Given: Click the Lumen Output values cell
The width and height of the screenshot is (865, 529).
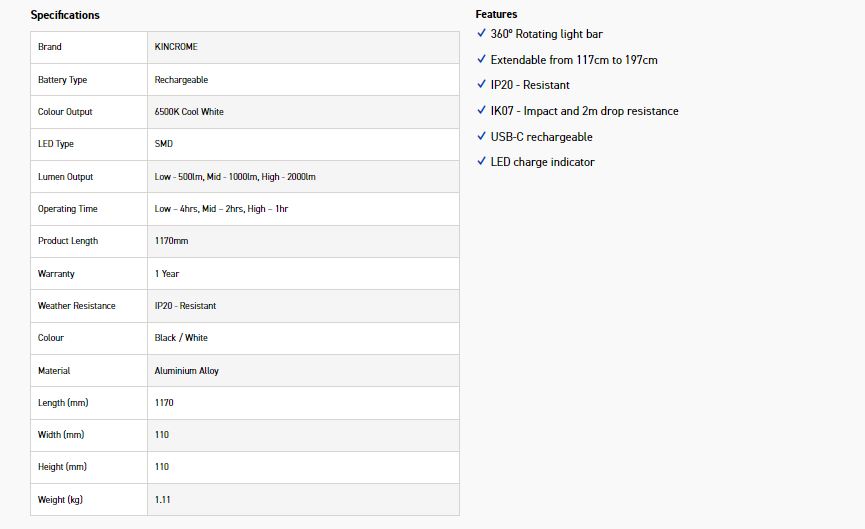Looking at the screenshot, I should pyautogui.click(x=235, y=177).
